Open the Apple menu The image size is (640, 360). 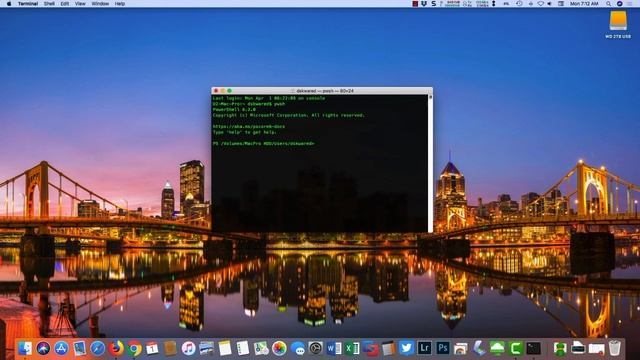tap(9, 4)
